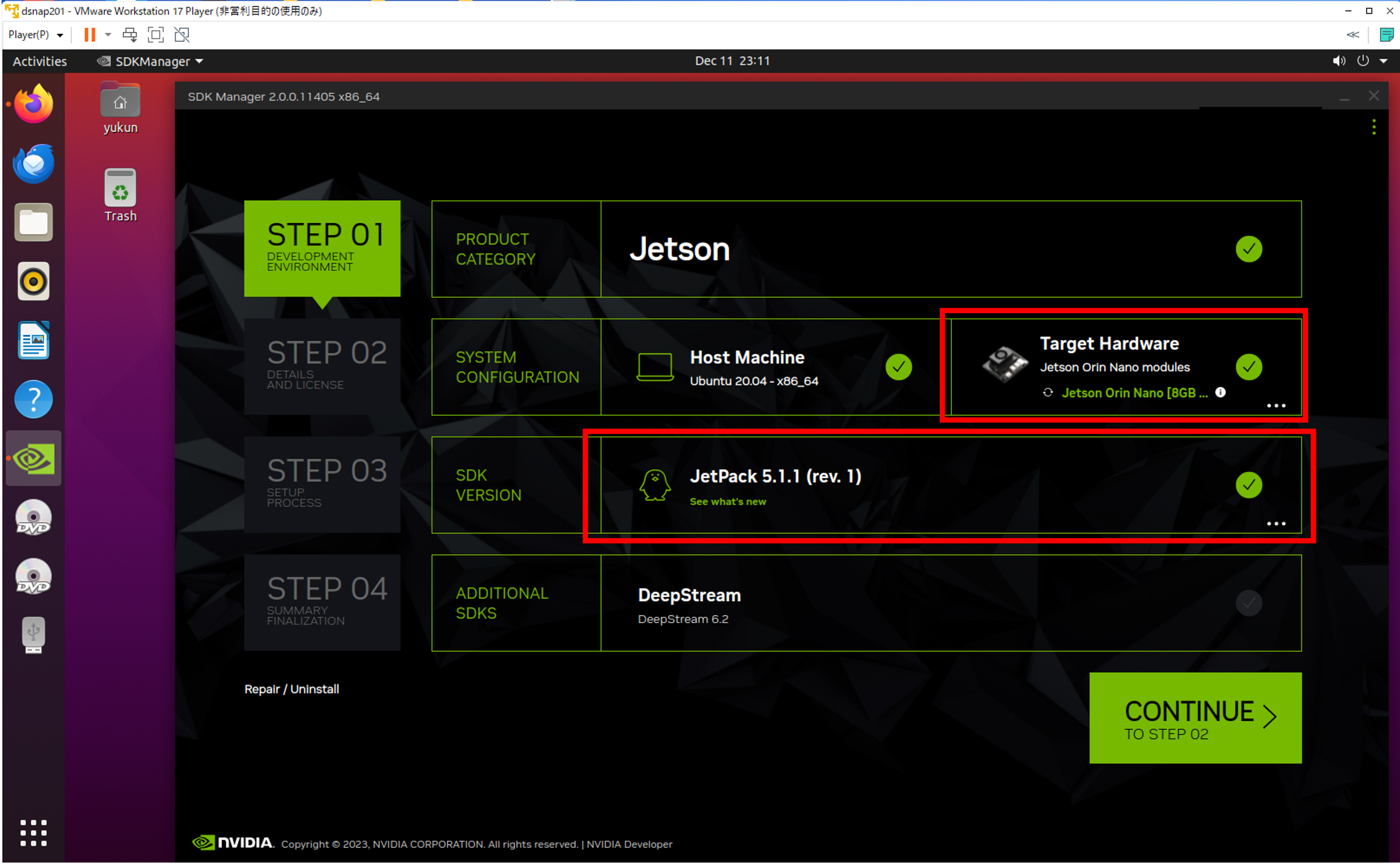
Task: Select the STEP 04 Summary Finalization tab
Action: (x=322, y=602)
